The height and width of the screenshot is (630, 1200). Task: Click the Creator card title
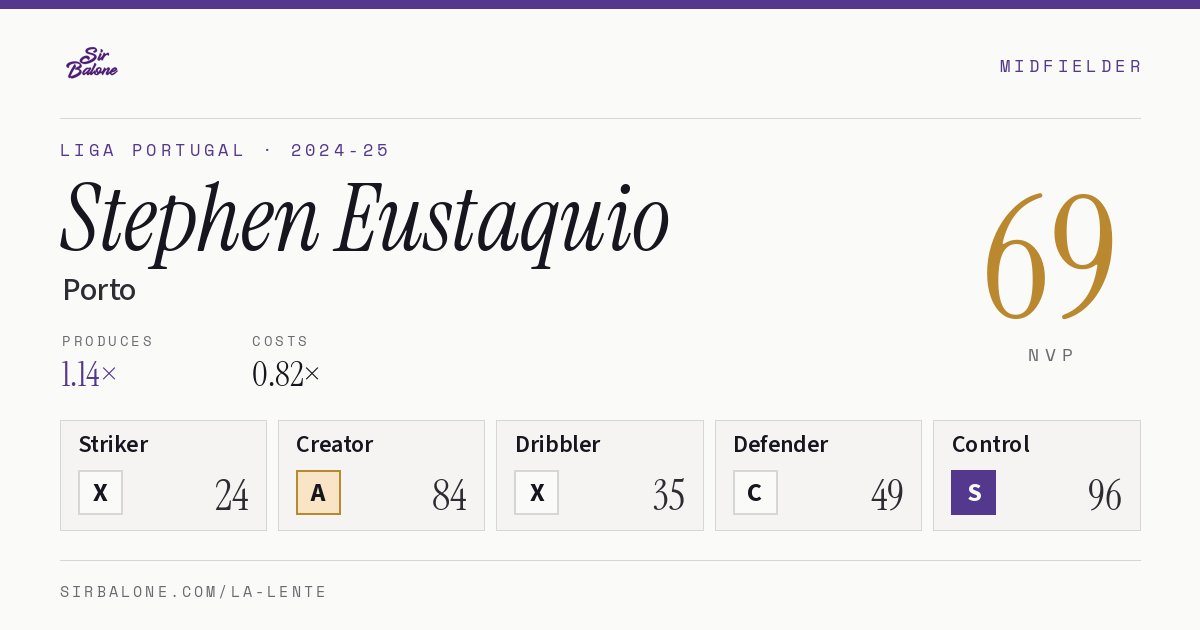pos(335,444)
